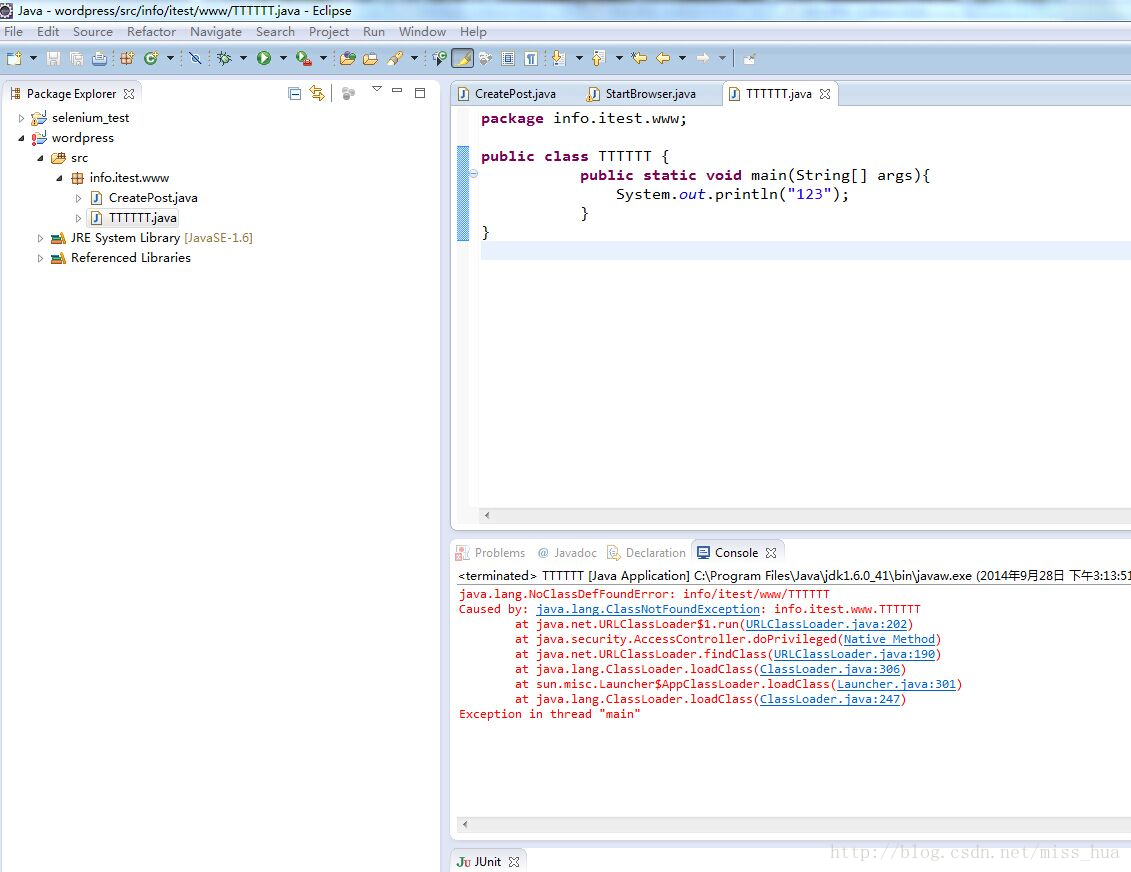Minimize the Package Explorer view
Viewport: 1131px width, 872px height.
coord(397,91)
